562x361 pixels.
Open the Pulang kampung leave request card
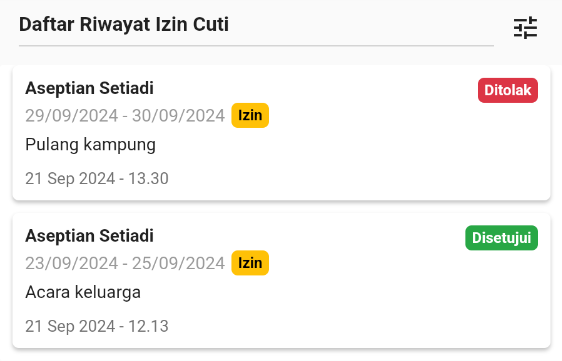(281, 133)
